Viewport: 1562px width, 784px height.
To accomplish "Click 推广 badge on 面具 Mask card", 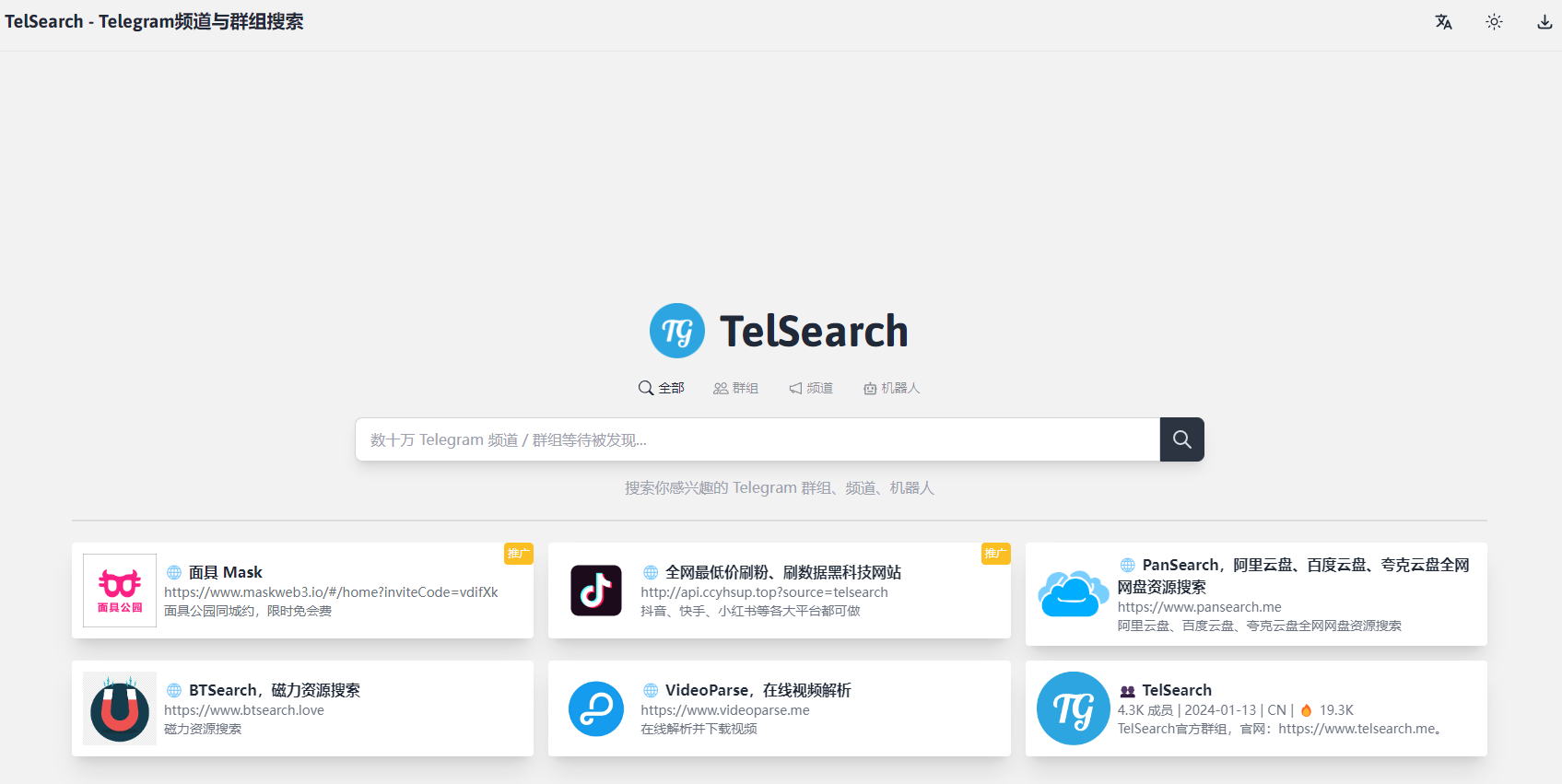I will (x=519, y=554).
